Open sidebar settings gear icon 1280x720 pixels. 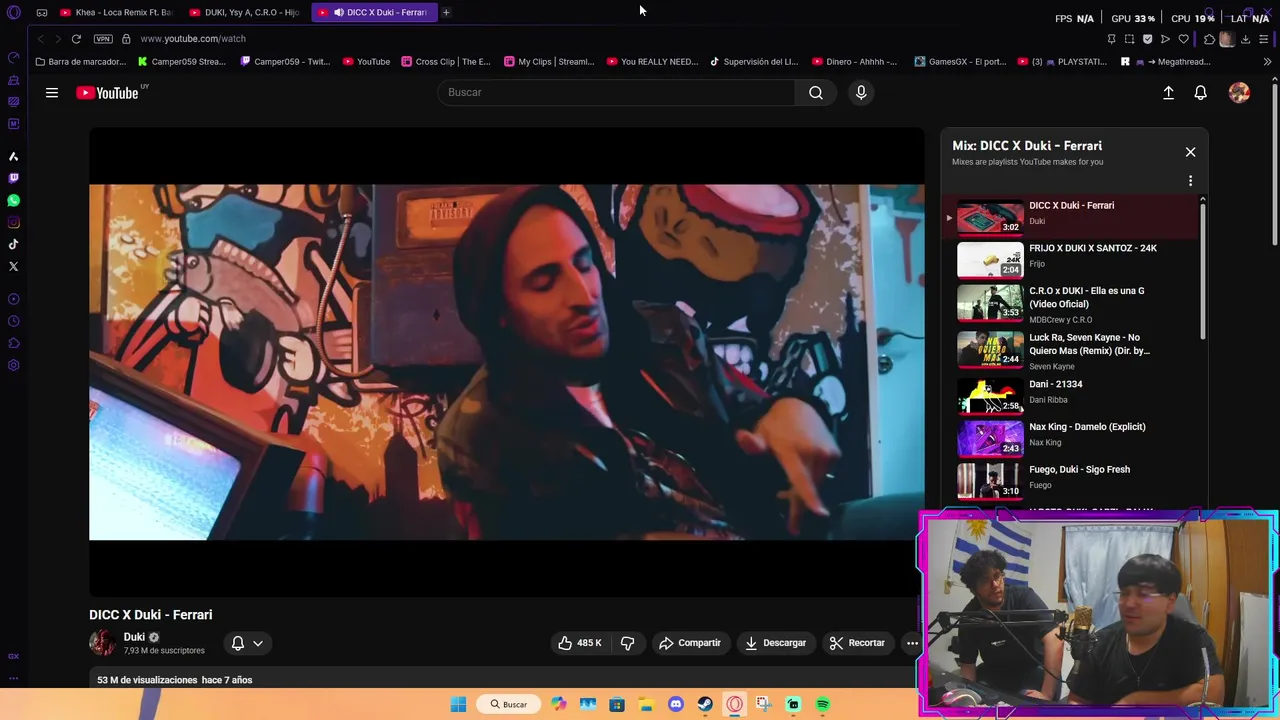(x=13, y=365)
